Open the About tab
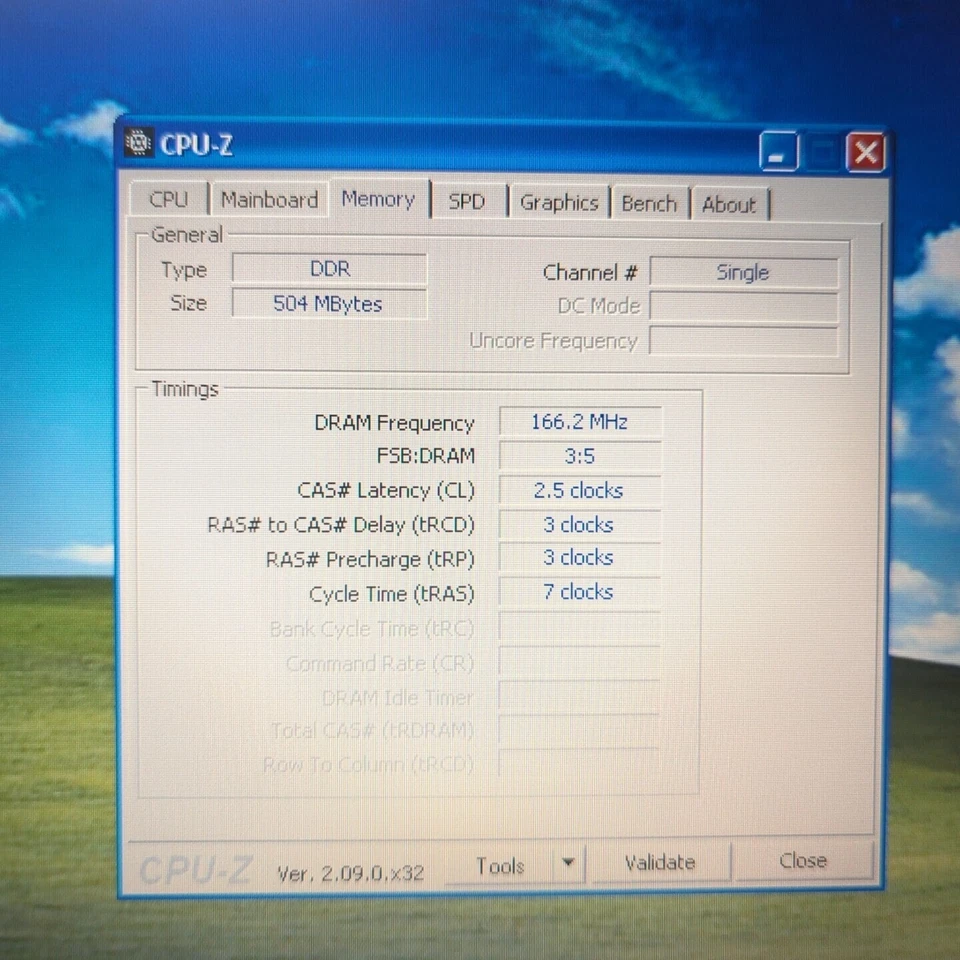This screenshot has width=960, height=960. (730, 204)
